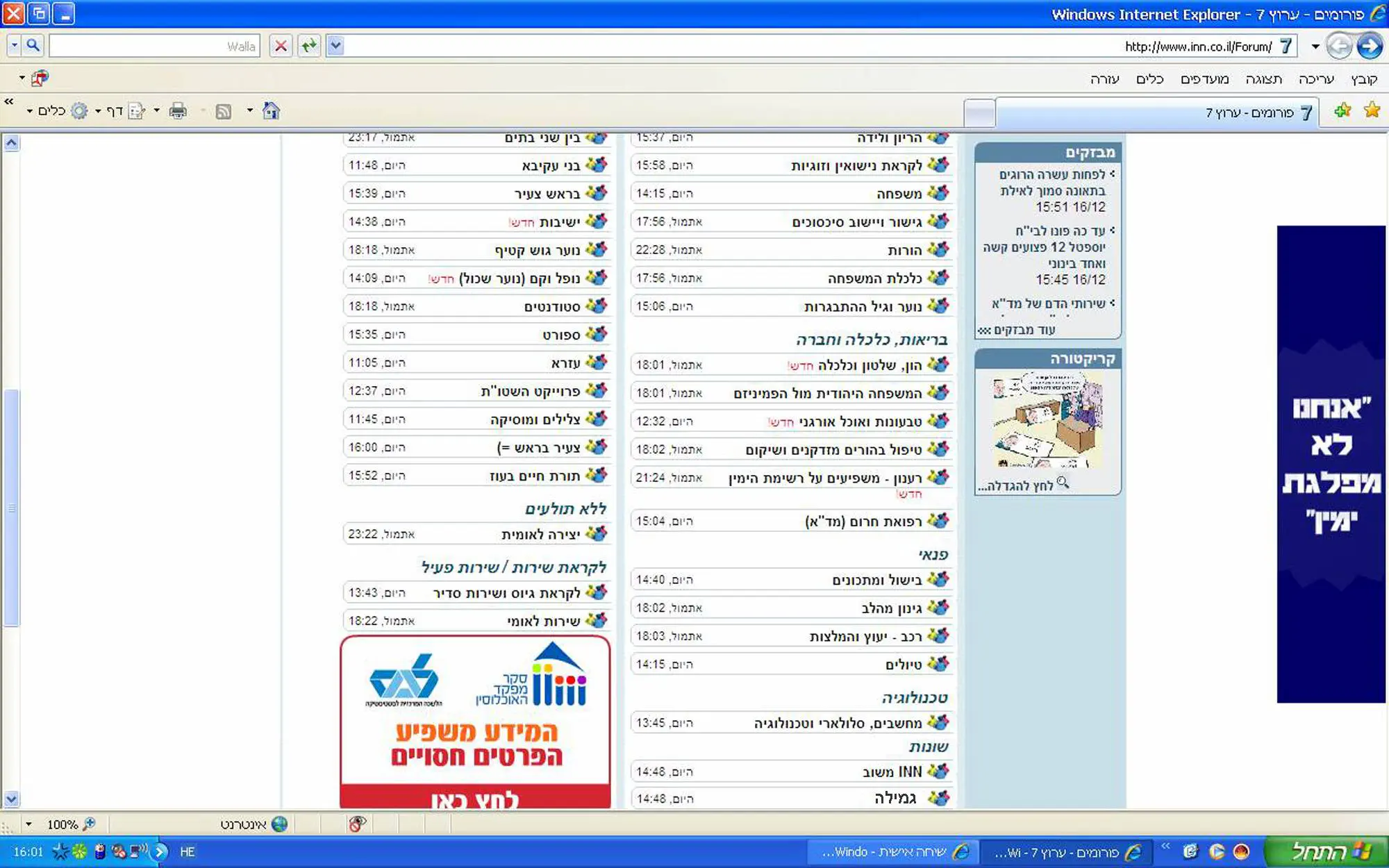Screen dimensions: 1389x868
Task: Click the Home page toolbar icon
Action: (271, 111)
